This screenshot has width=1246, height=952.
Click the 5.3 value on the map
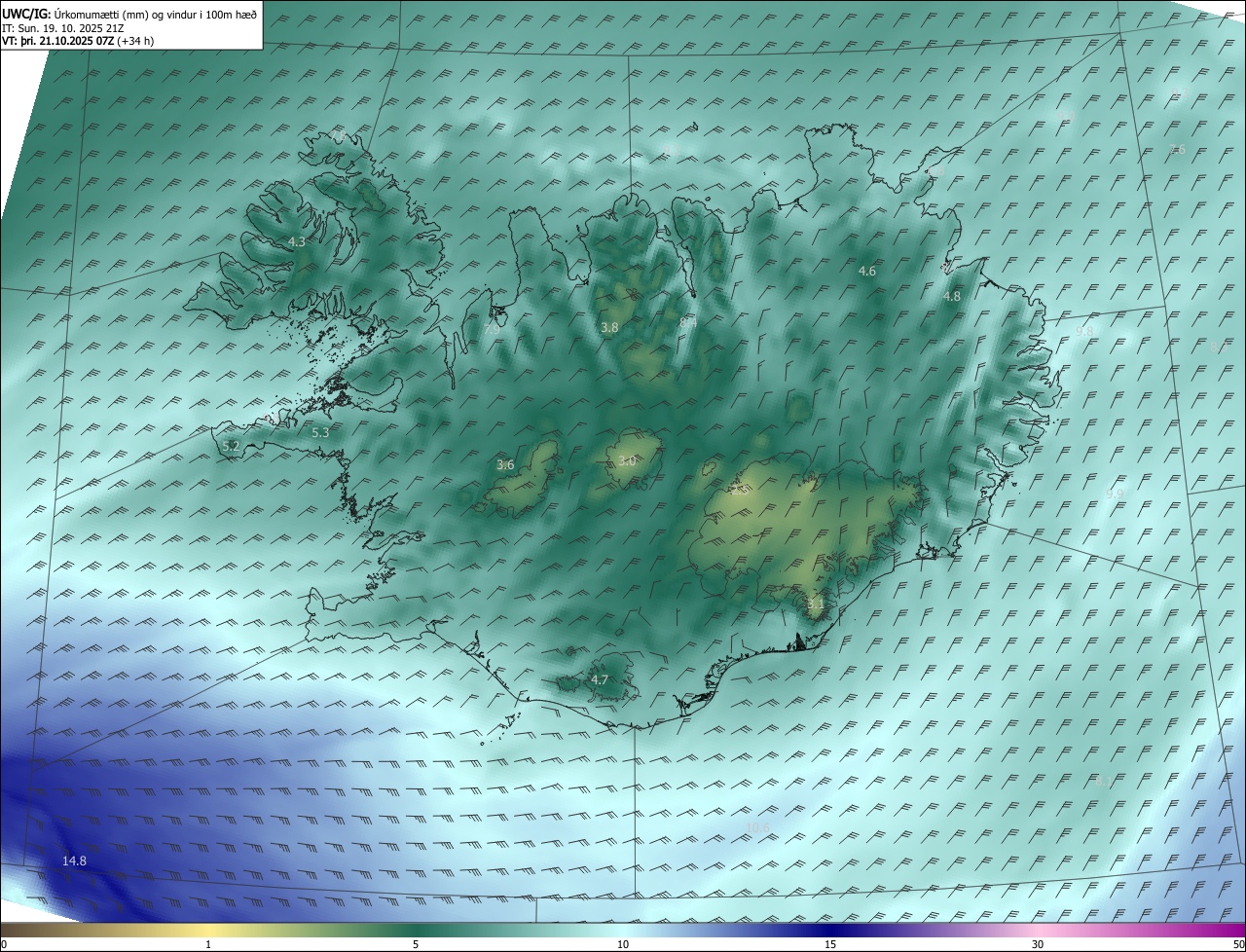pyautogui.click(x=320, y=432)
